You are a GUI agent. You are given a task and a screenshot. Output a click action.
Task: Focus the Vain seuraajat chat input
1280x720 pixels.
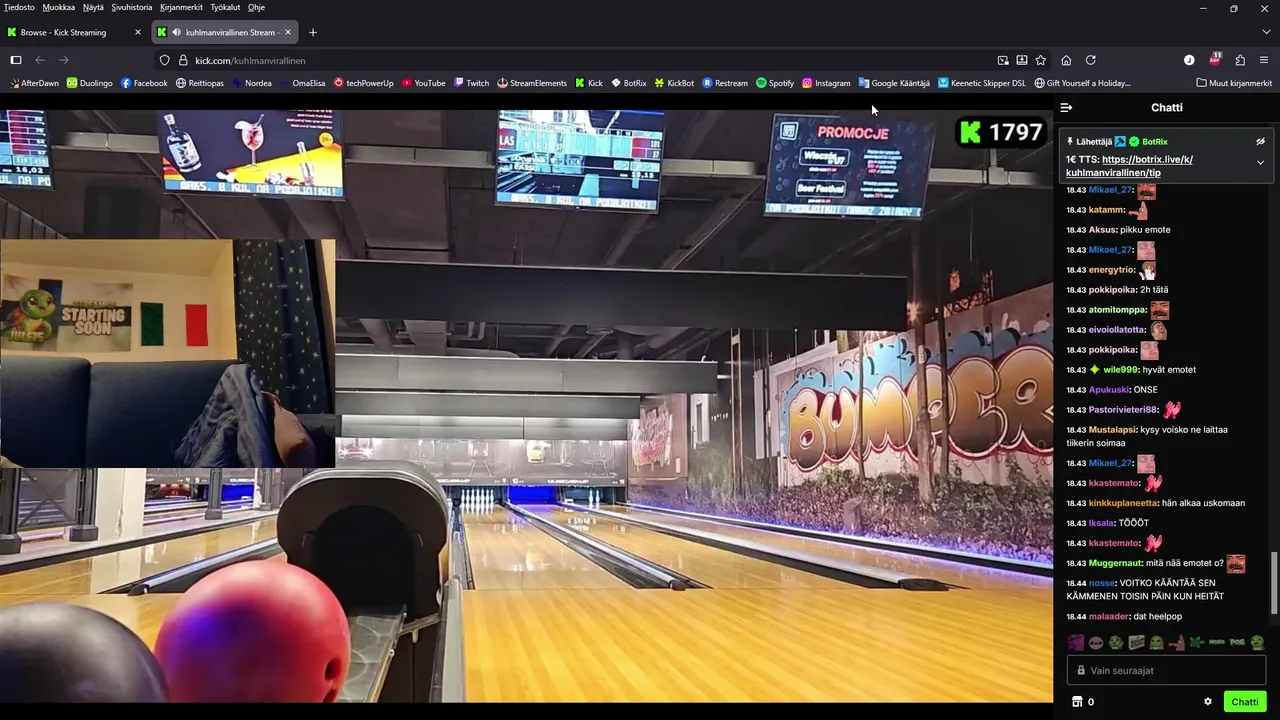[1167, 670]
